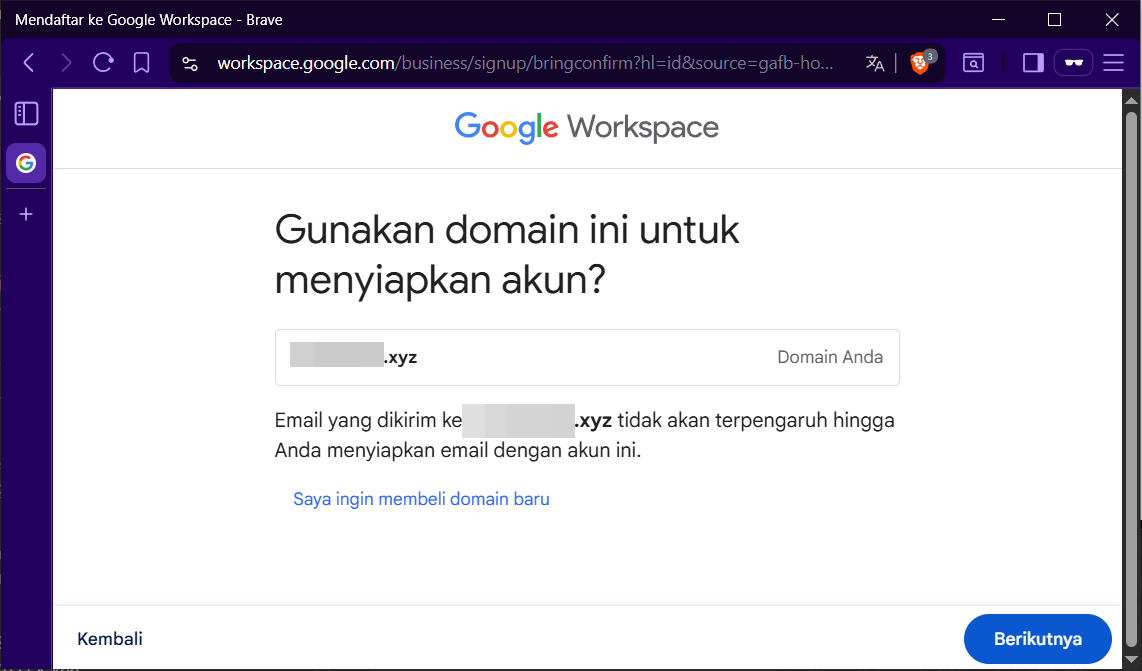Viewport: 1142px width, 671px height.
Task: Open site settings icon in address bar
Action: click(190, 63)
